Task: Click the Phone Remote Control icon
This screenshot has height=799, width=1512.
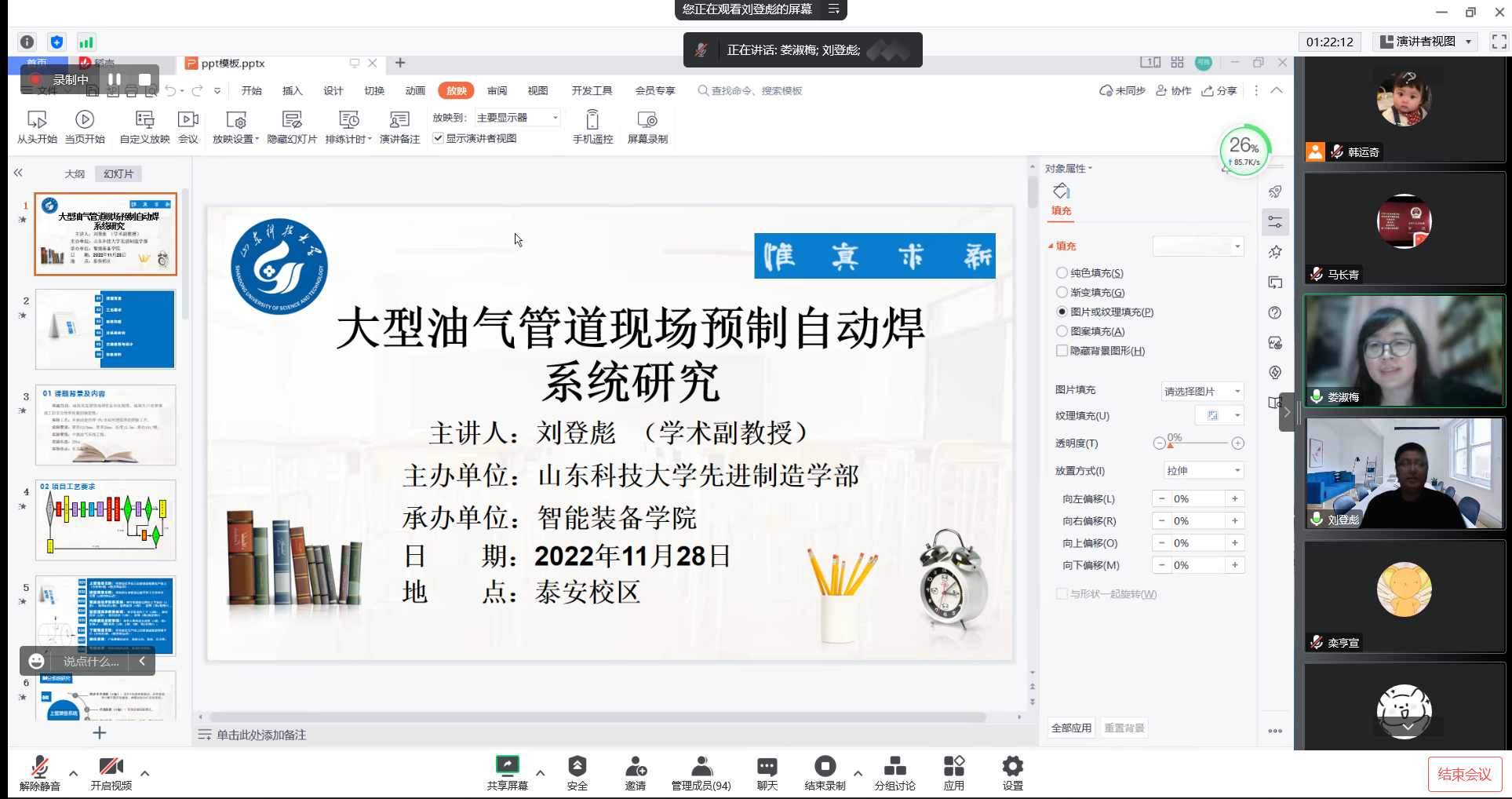Action: (x=592, y=120)
